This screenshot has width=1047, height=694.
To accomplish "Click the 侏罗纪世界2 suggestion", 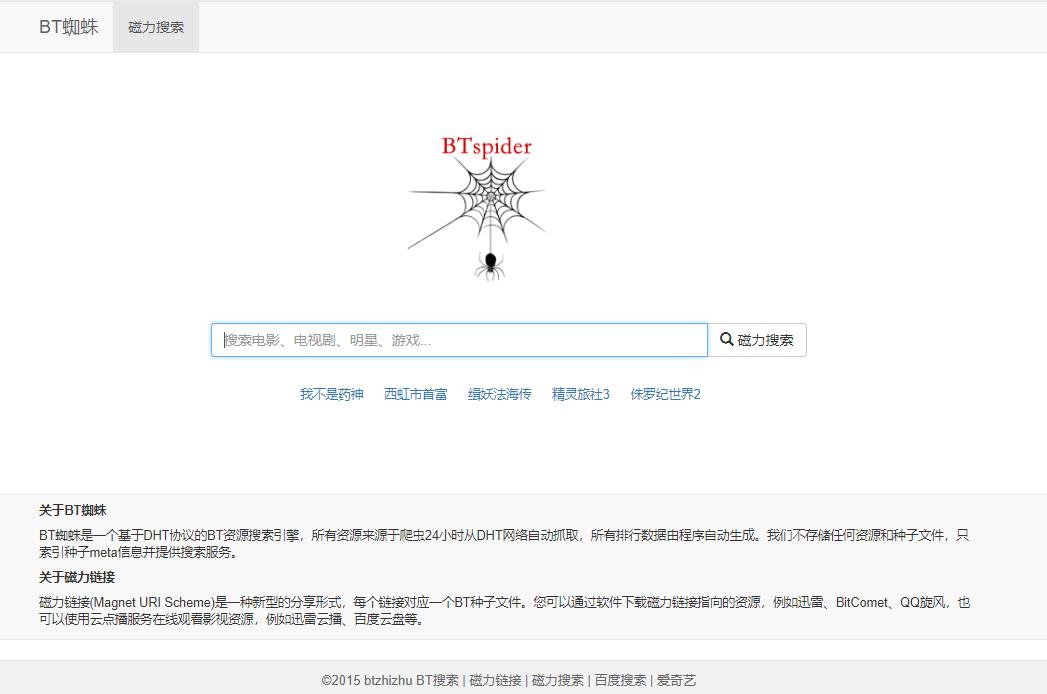I will (x=664, y=394).
